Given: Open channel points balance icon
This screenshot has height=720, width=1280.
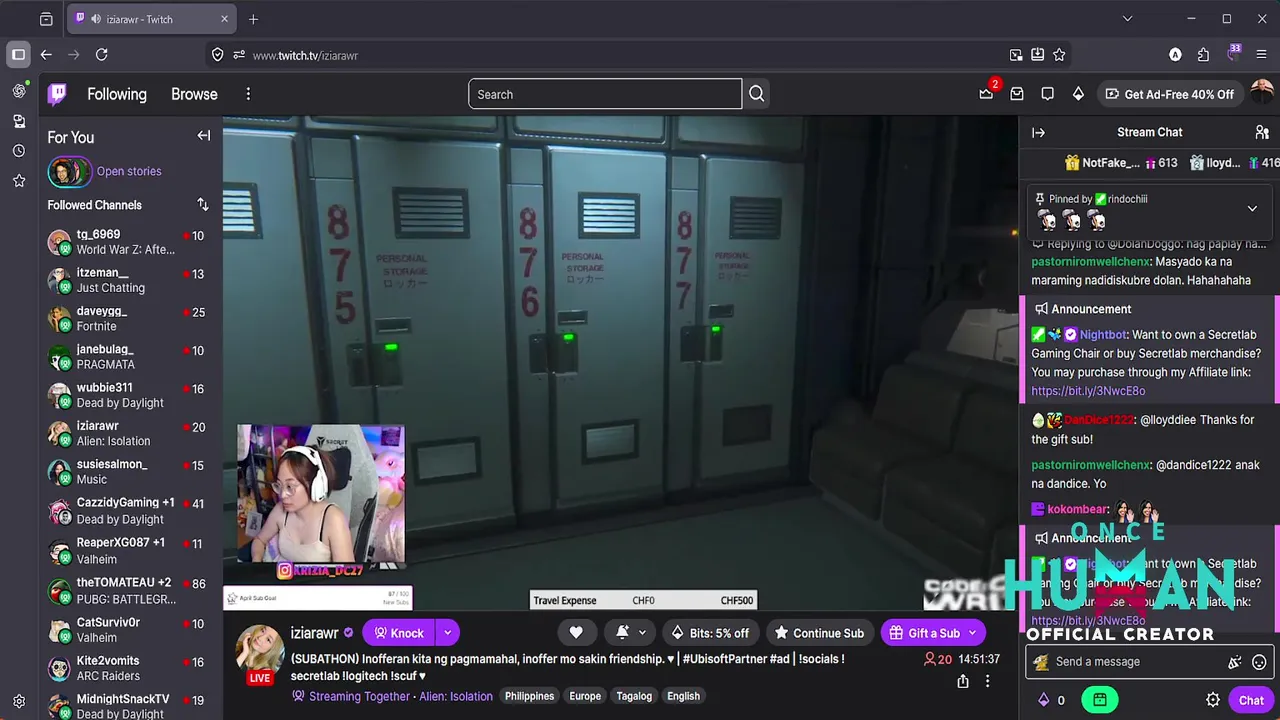Looking at the screenshot, I should point(1051,700).
